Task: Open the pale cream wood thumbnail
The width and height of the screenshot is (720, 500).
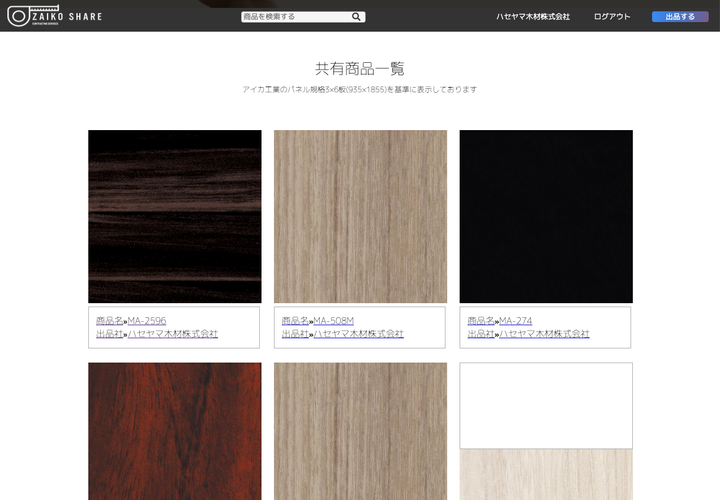Action: coord(546,474)
